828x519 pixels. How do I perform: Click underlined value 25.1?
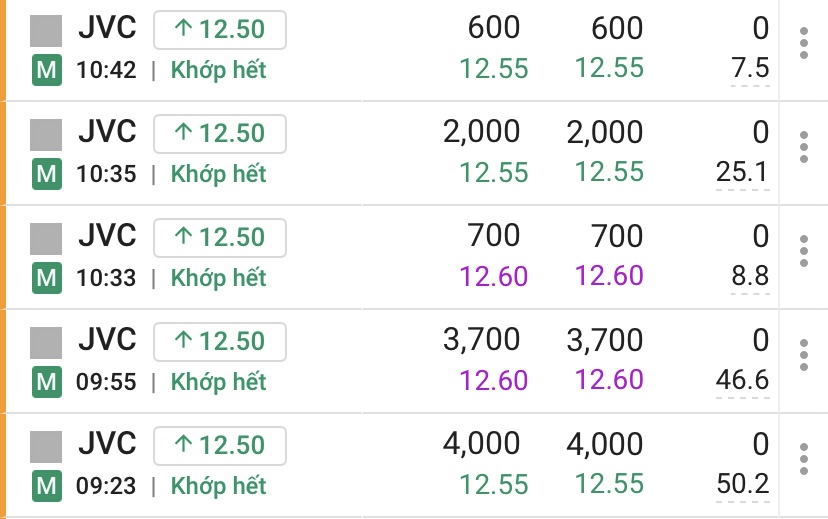click(x=742, y=172)
